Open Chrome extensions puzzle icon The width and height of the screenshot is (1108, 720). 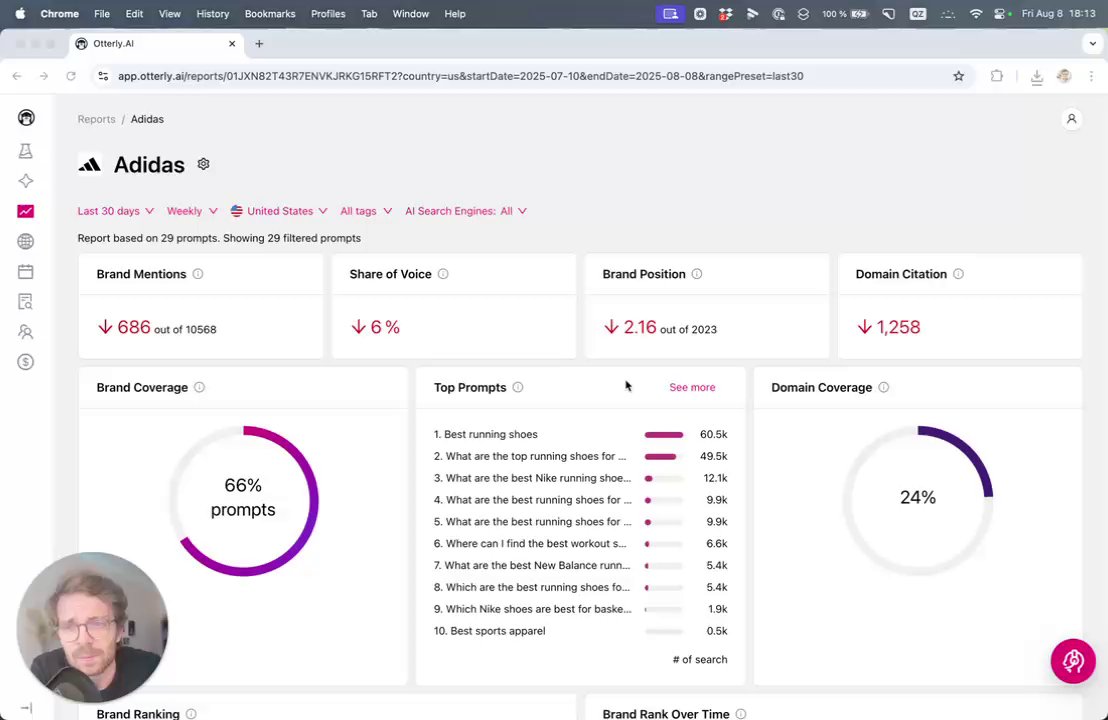tap(996, 76)
